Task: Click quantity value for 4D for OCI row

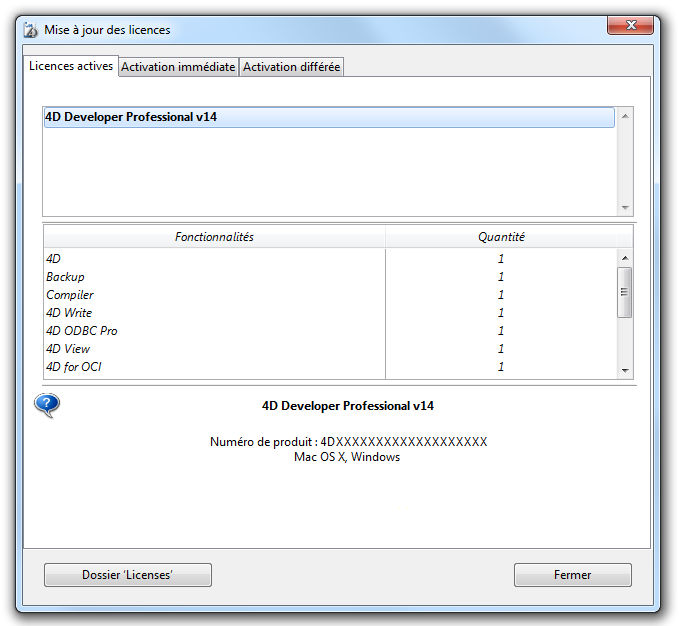Action: point(501,367)
